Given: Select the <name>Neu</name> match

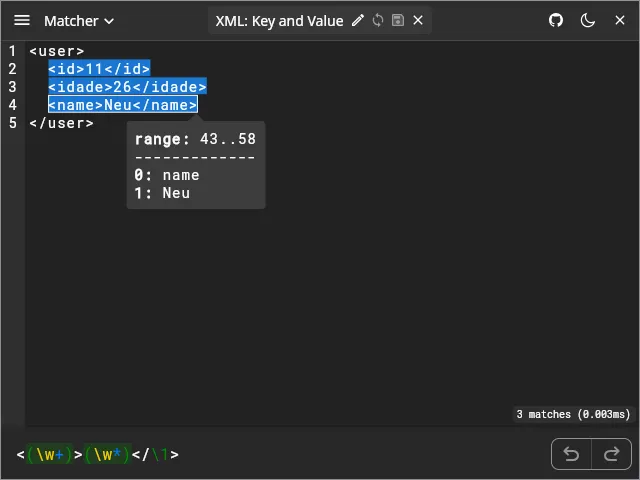Looking at the screenshot, I should click(x=123, y=104).
